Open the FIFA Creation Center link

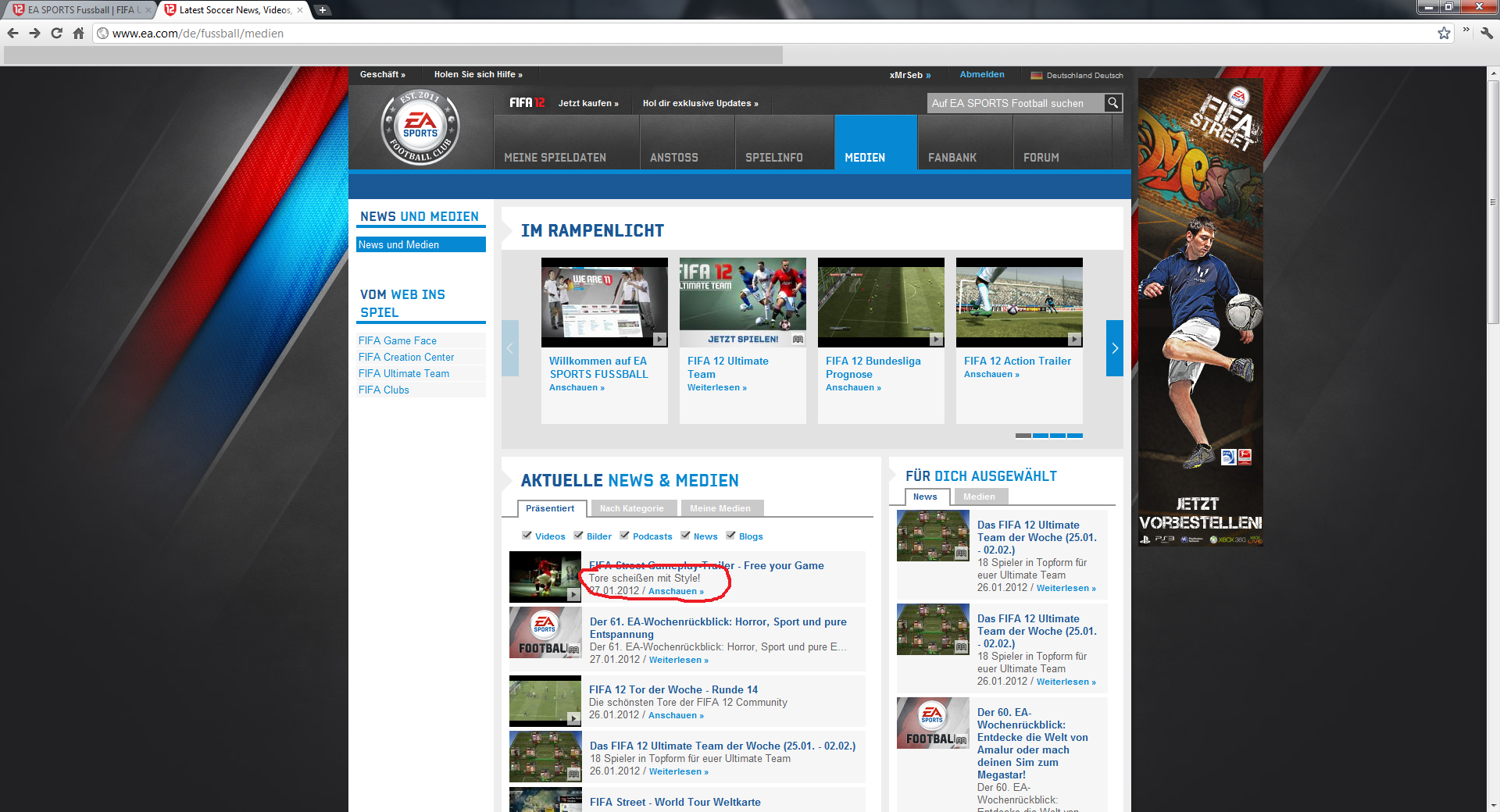point(406,357)
